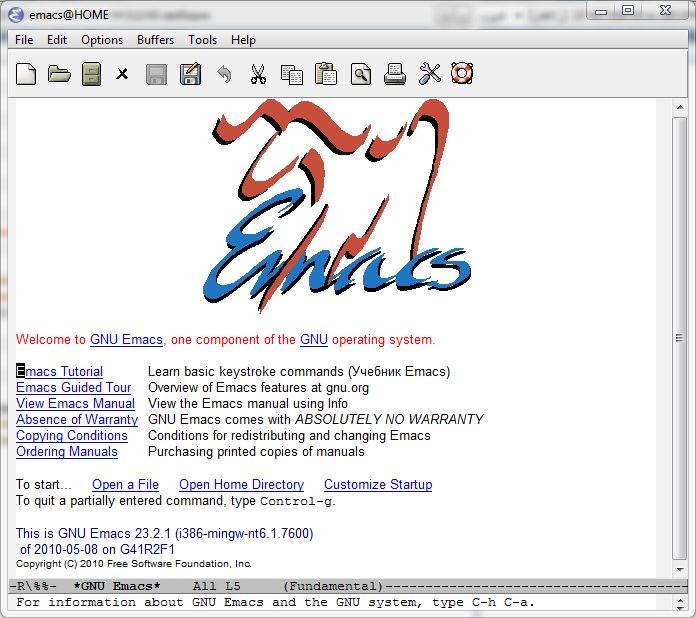Open the Preferences tools icon
Image resolution: width=696 pixels, height=618 pixels.
pos(429,74)
